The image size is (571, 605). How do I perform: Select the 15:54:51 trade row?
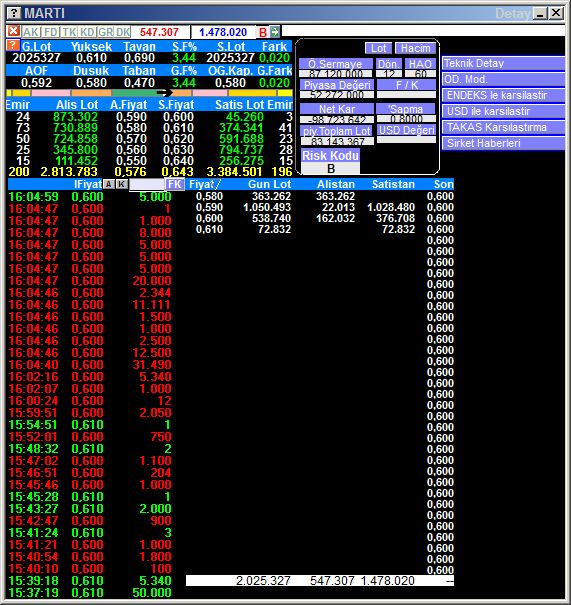pos(90,425)
